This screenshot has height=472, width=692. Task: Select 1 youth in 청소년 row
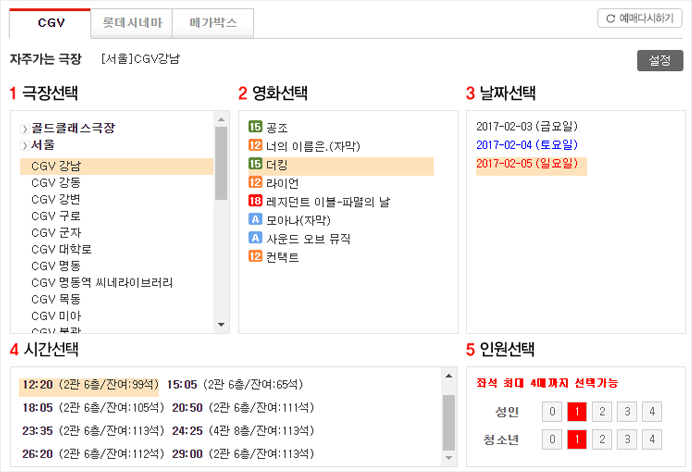click(x=577, y=439)
